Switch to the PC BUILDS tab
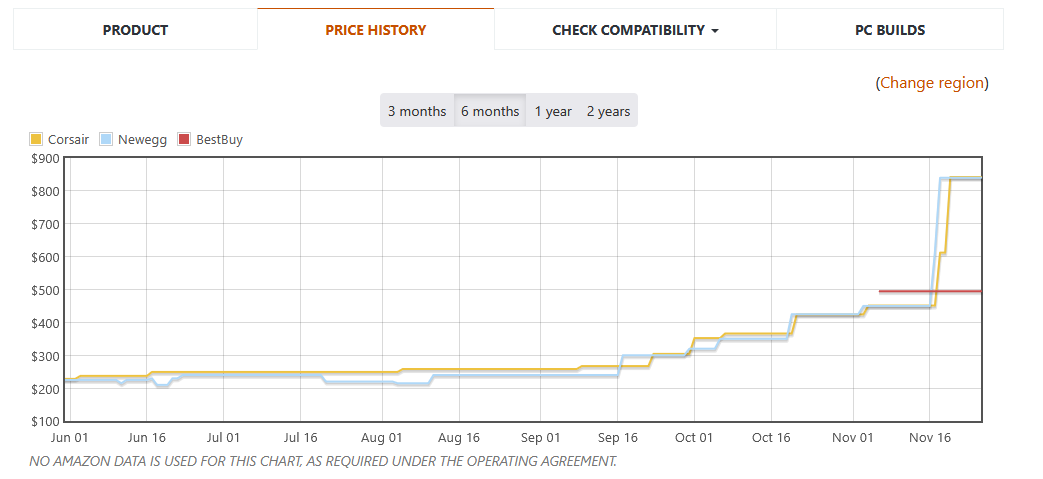Image resolution: width=1043 pixels, height=479 pixels. 889,30
